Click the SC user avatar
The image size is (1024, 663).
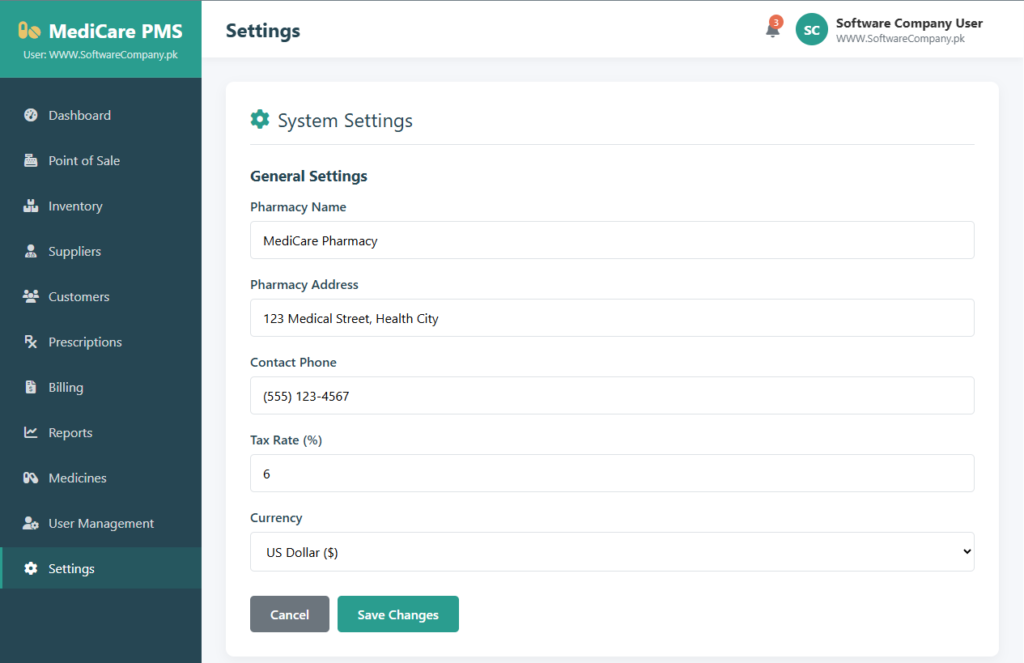(x=811, y=30)
